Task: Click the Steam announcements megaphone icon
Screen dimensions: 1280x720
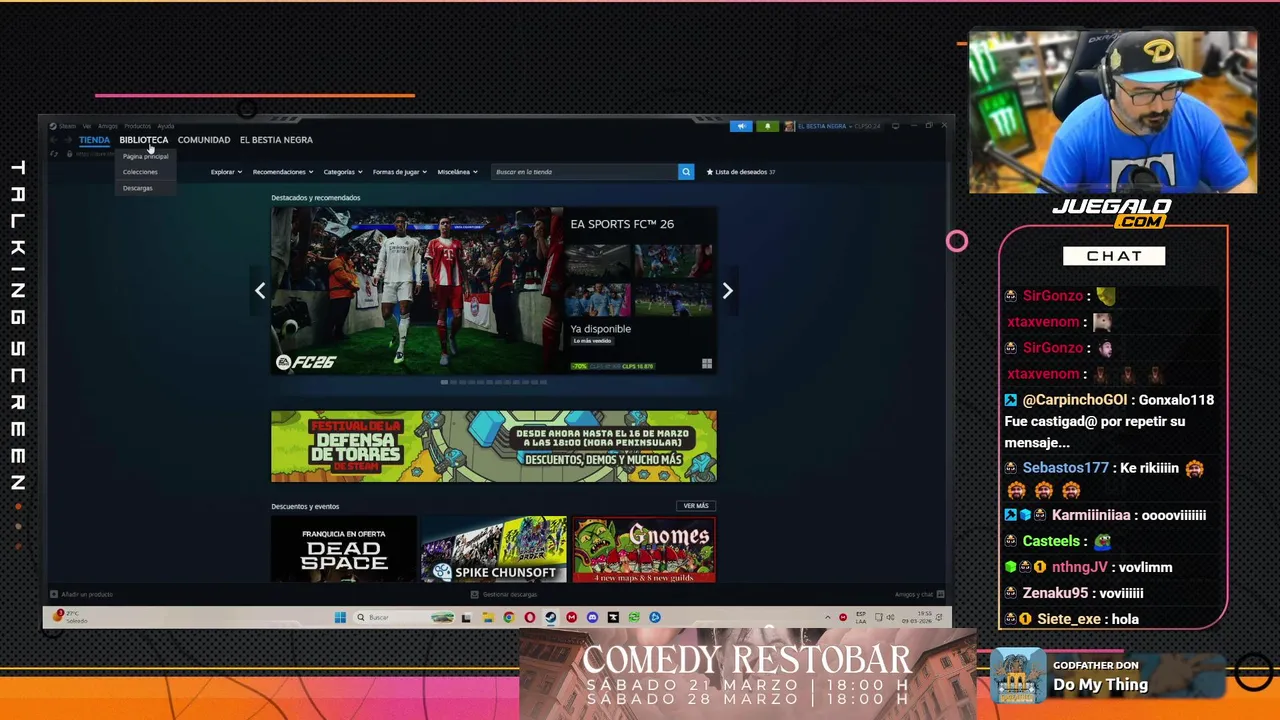Action: coord(741,126)
